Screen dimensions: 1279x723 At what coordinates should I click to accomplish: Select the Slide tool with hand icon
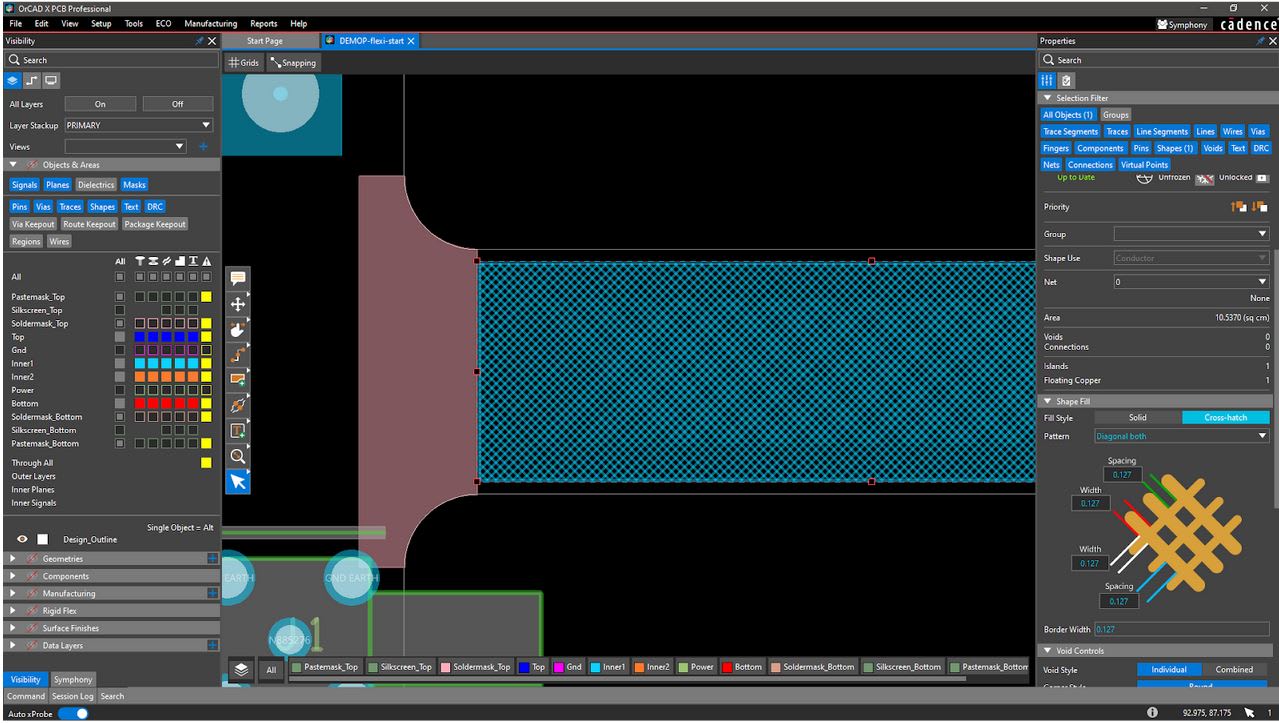point(238,329)
